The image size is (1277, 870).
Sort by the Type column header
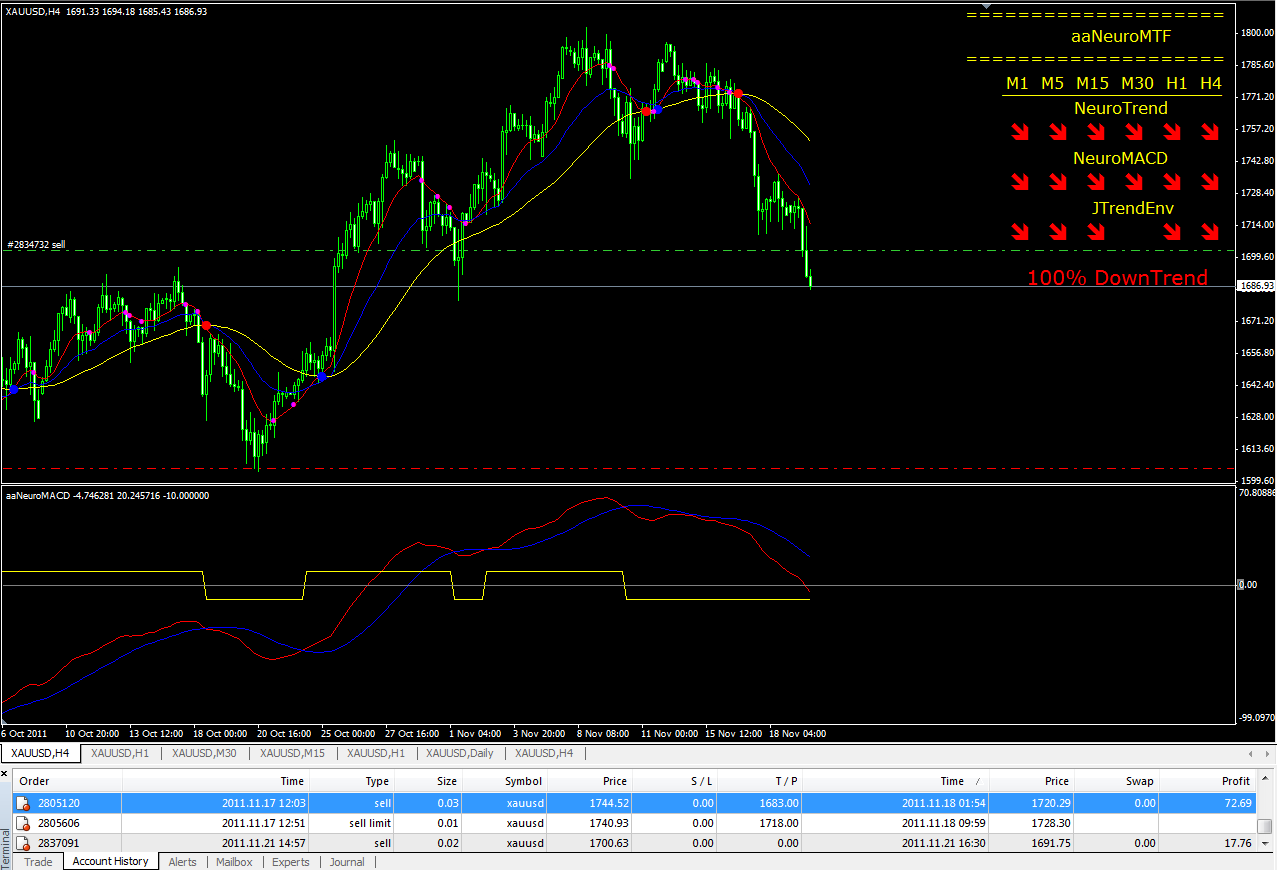[x=354, y=781]
